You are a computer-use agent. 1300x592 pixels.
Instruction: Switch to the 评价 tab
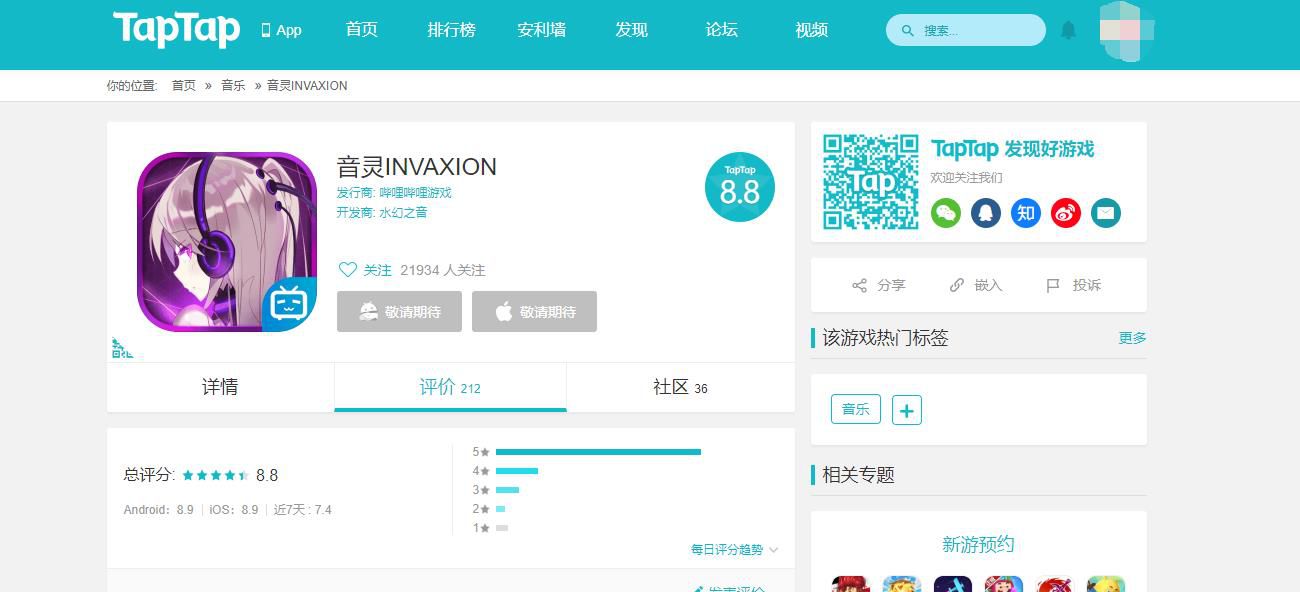click(x=450, y=387)
